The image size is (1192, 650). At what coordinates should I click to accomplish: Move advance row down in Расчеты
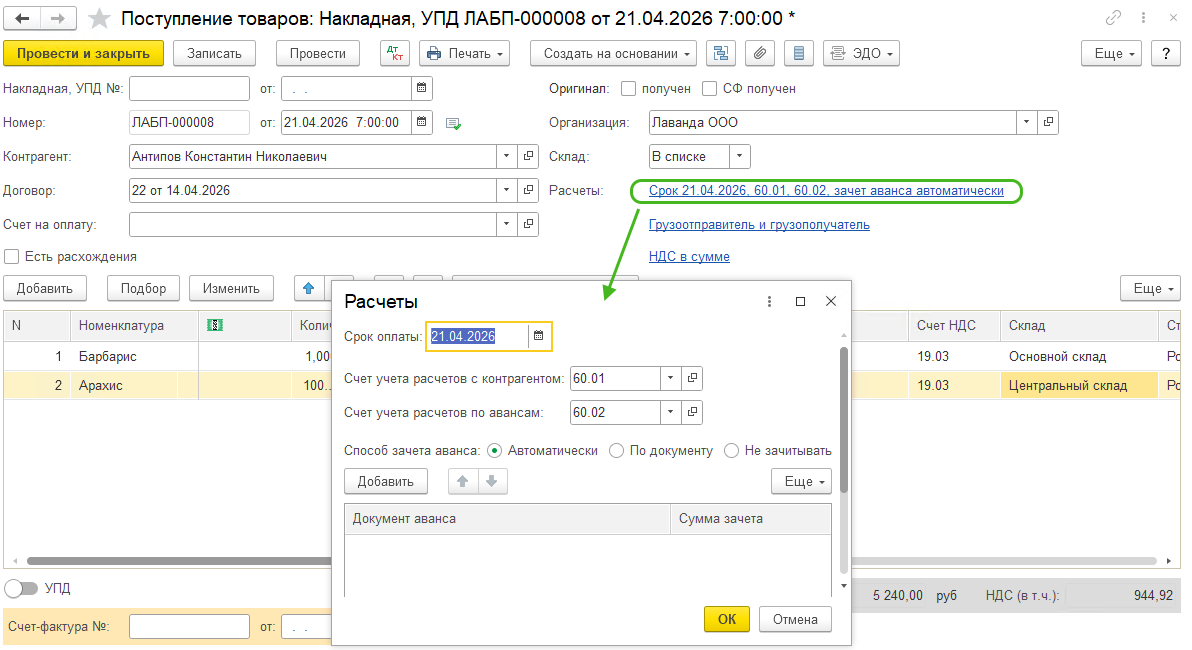click(x=492, y=481)
